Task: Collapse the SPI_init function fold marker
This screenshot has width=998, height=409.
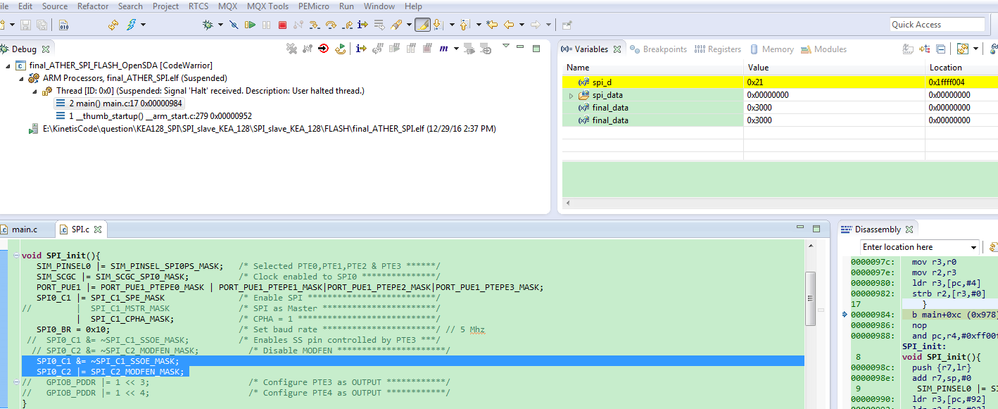Action: [x=15, y=256]
